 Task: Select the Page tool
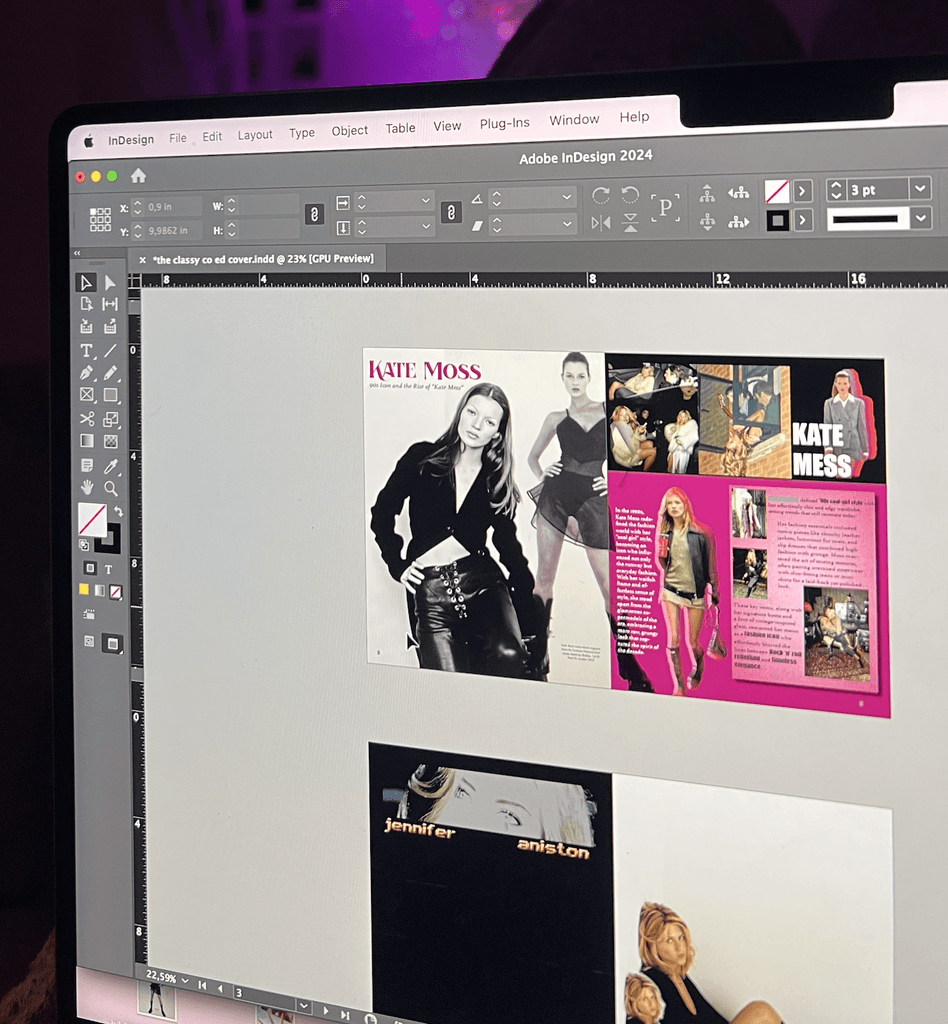pyautogui.click(x=86, y=304)
